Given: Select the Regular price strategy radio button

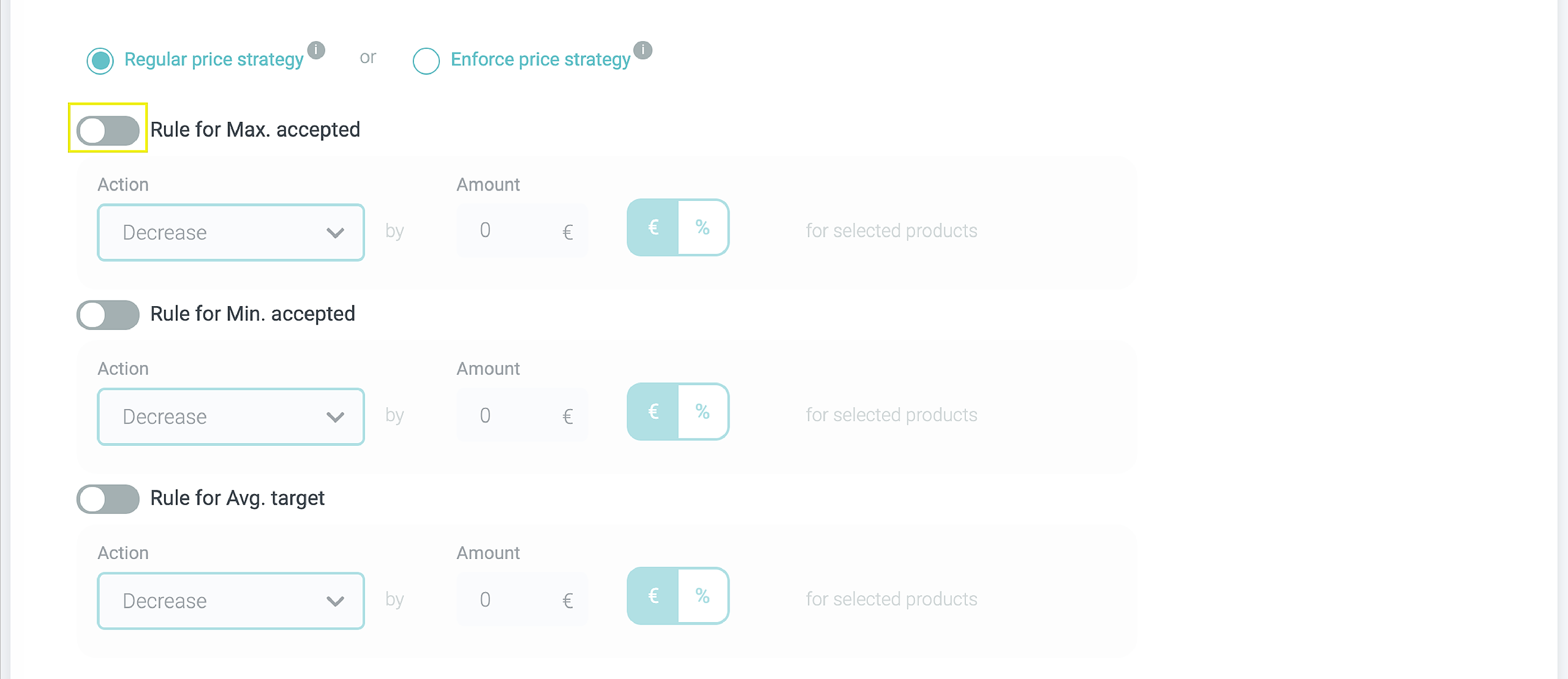Looking at the screenshot, I should 100,61.
